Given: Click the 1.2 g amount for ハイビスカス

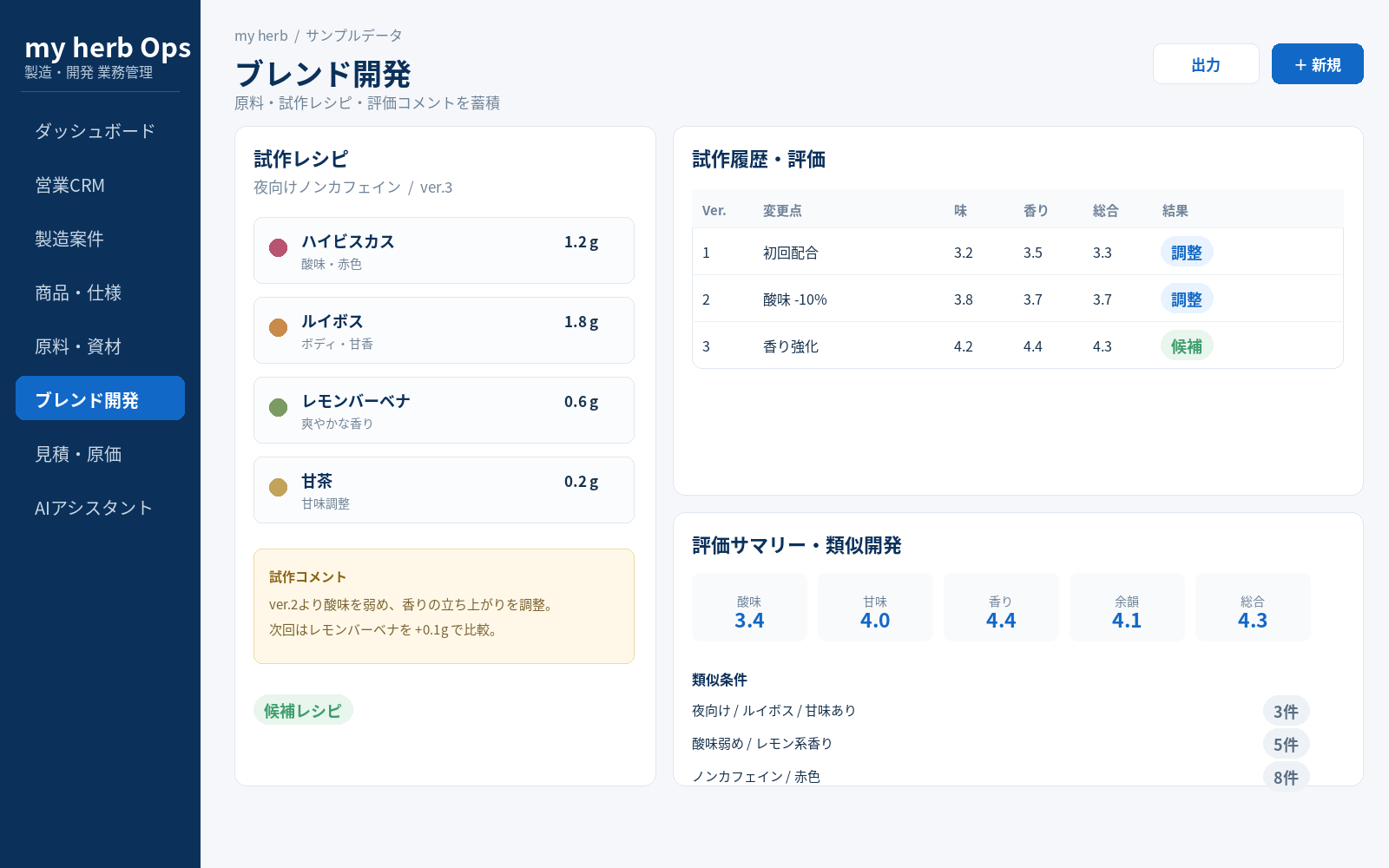Looking at the screenshot, I should (x=581, y=242).
